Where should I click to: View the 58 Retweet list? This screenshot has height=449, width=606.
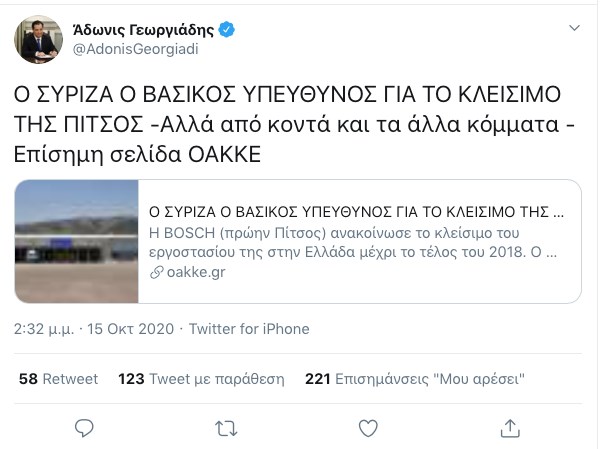58,379
